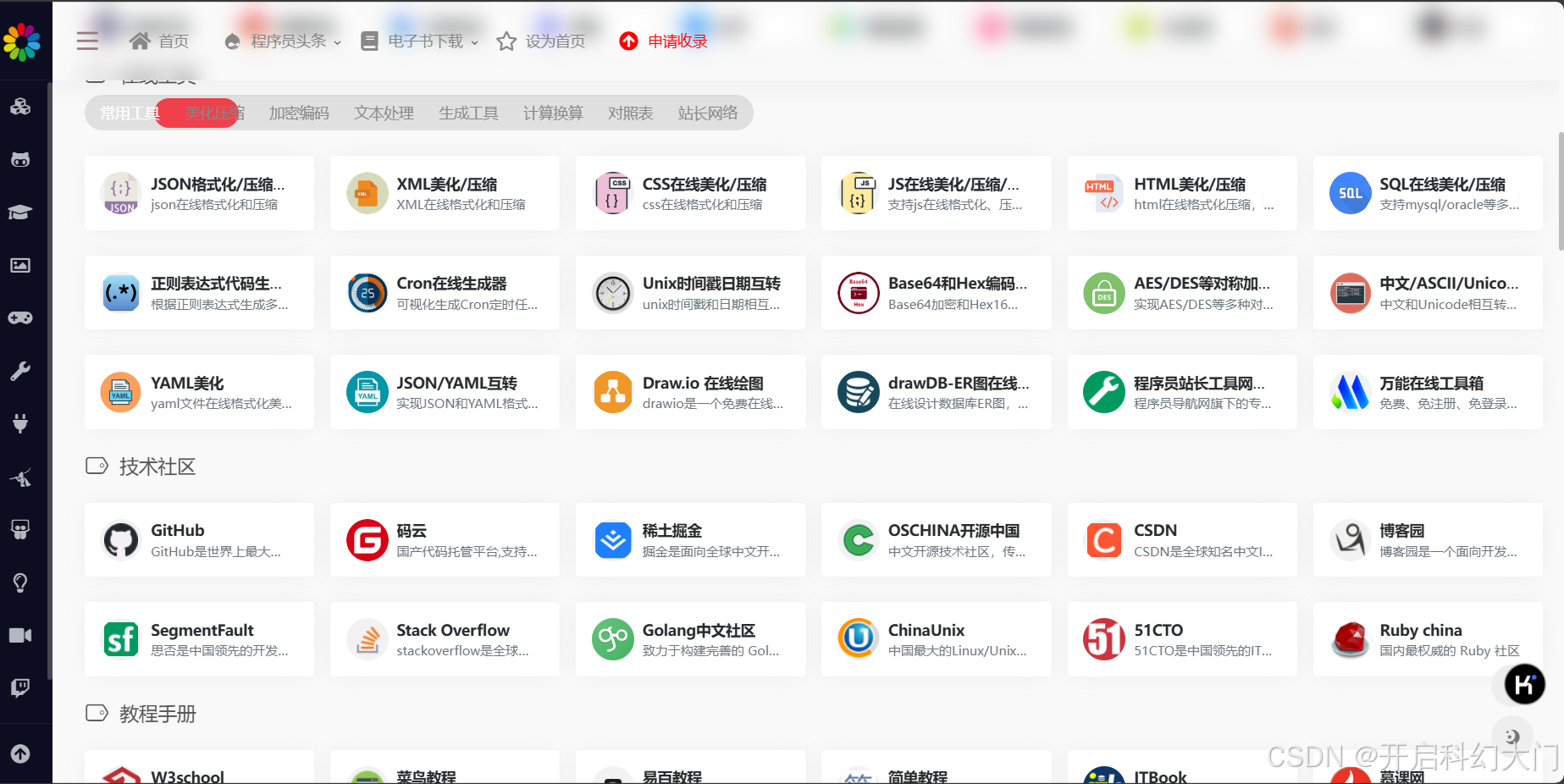Select the graduation cap sidebar icon
The image size is (1564, 784).
[x=20, y=212]
